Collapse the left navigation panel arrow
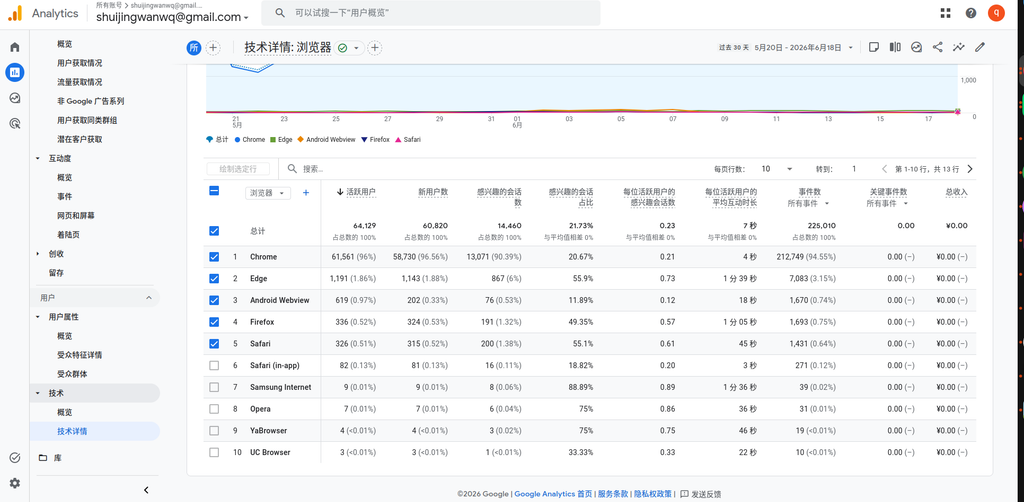1024x502 pixels. pyautogui.click(x=146, y=490)
